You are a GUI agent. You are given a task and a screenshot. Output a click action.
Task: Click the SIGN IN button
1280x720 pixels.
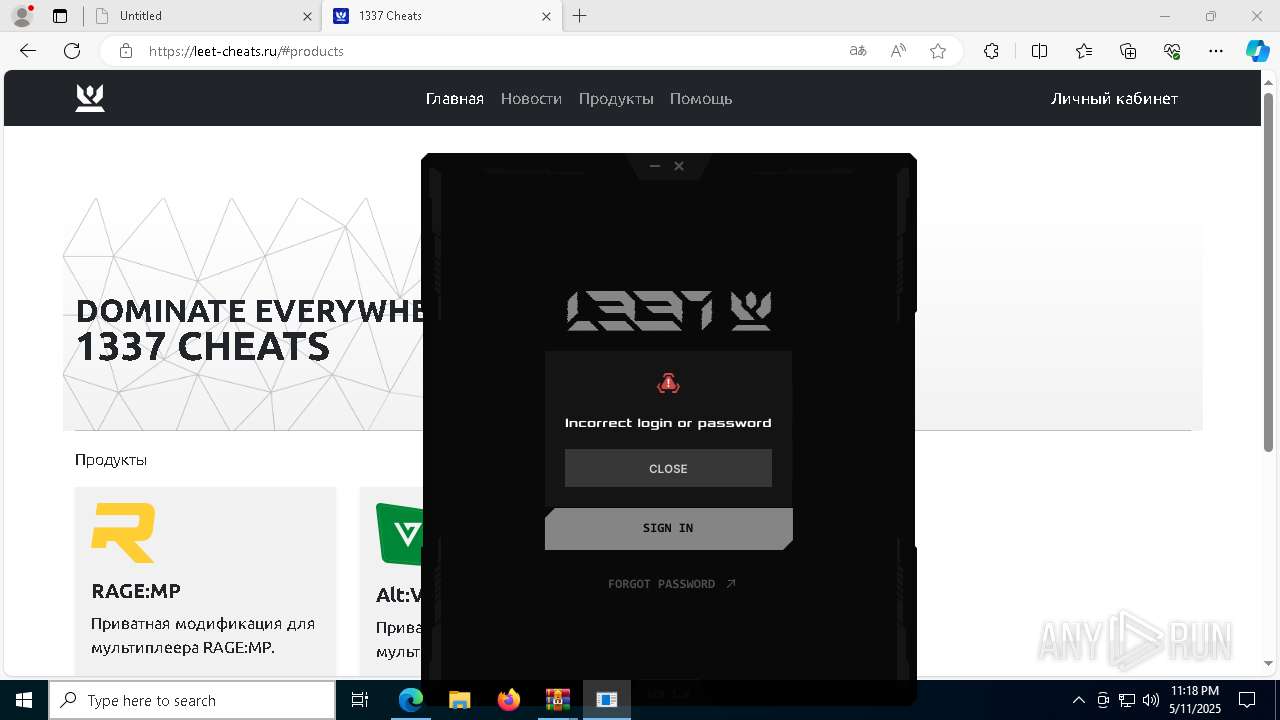click(x=668, y=528)
